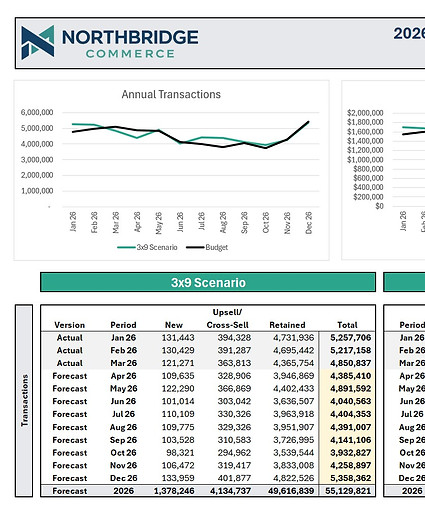Click the 3x9 Scenario legend entry
This screenshot has width=425, height=506.
pyautogui.click(x=147, y=247)
